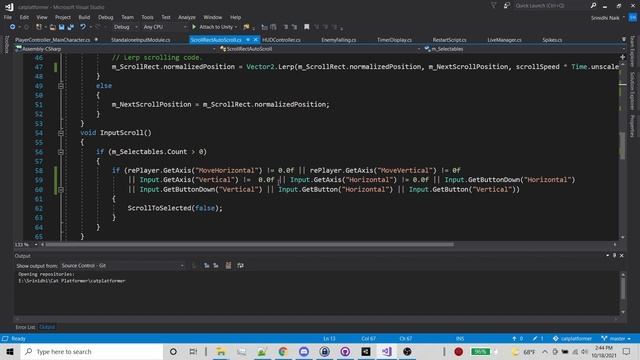640x360 pixels.
Task: Go to next message in Output toolbar
Action: tap(216, 266)
